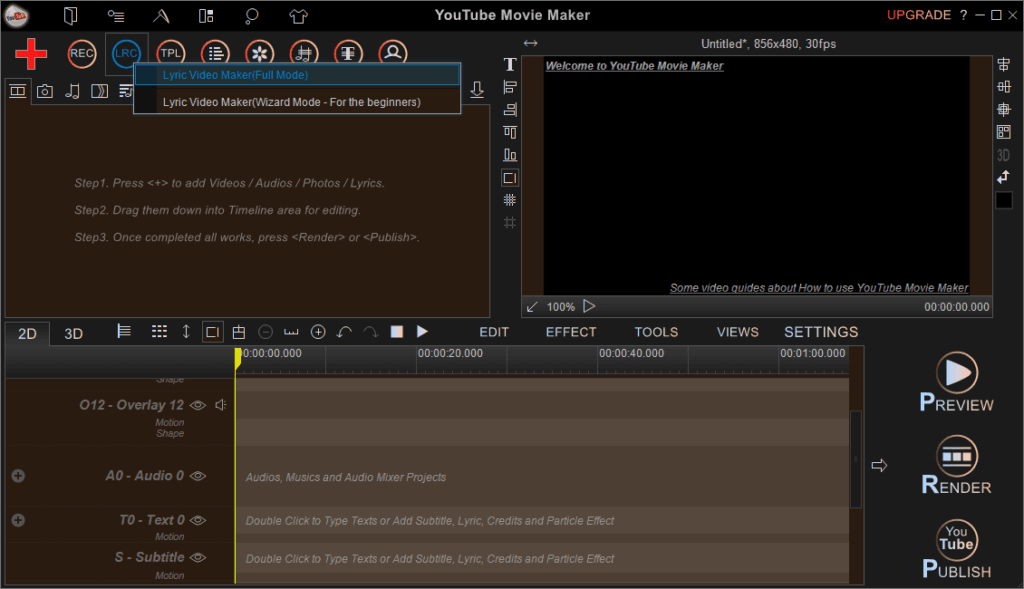Click the YouTube PUBLISH button

(957, 549)
